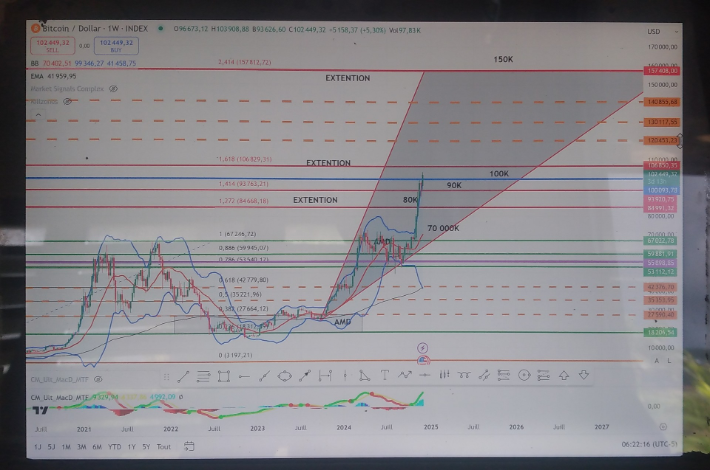This screenshot has width=710, height=470.
Task: Click the red 157 408,00 price label
Action: (662, 71)
